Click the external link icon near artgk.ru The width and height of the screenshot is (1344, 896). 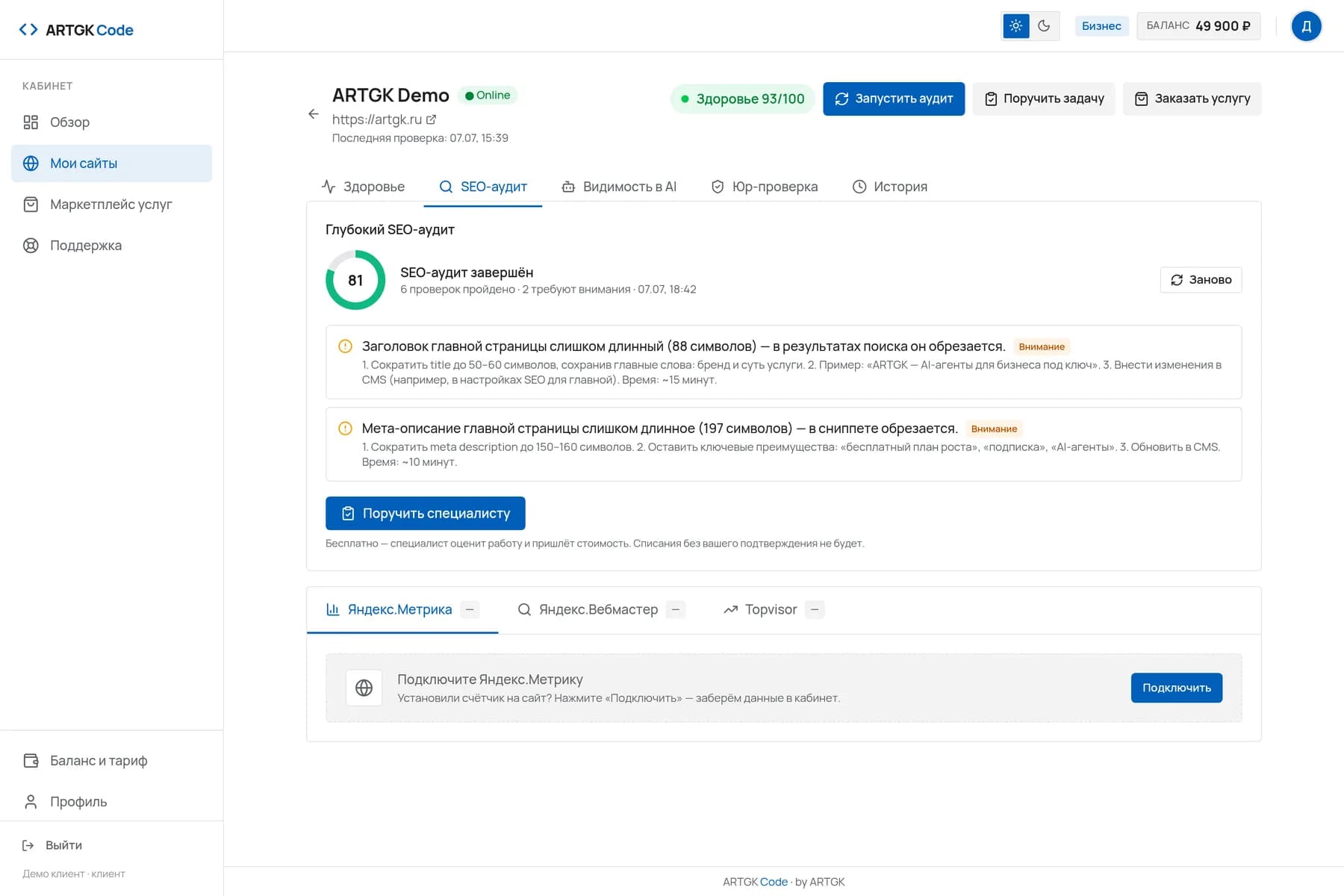click(431, 119)
